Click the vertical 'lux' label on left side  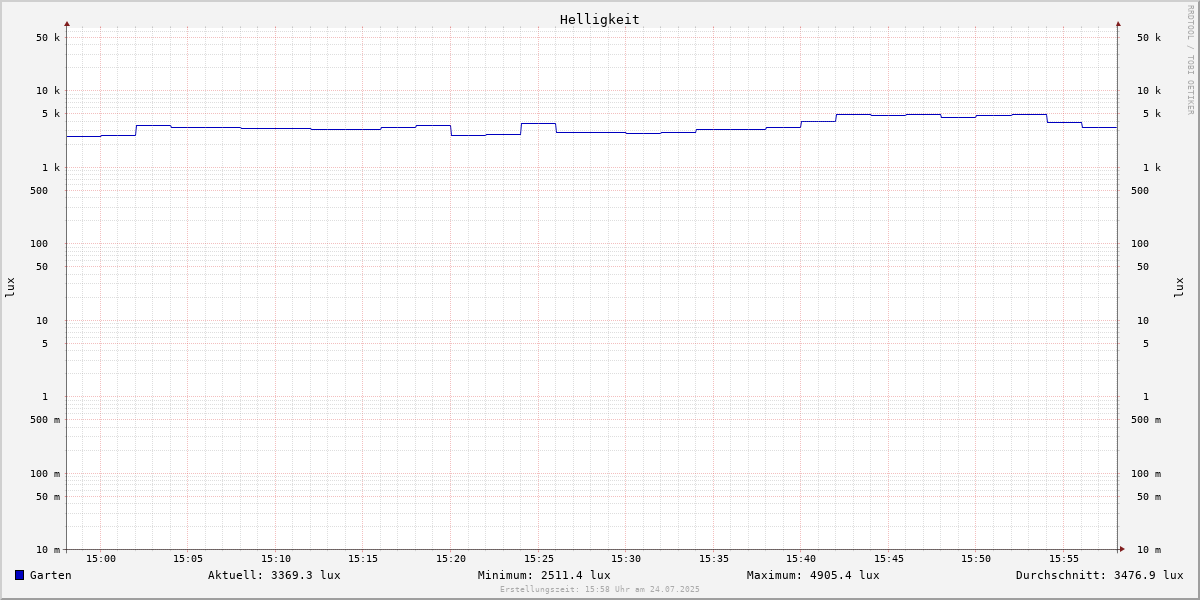10,287
